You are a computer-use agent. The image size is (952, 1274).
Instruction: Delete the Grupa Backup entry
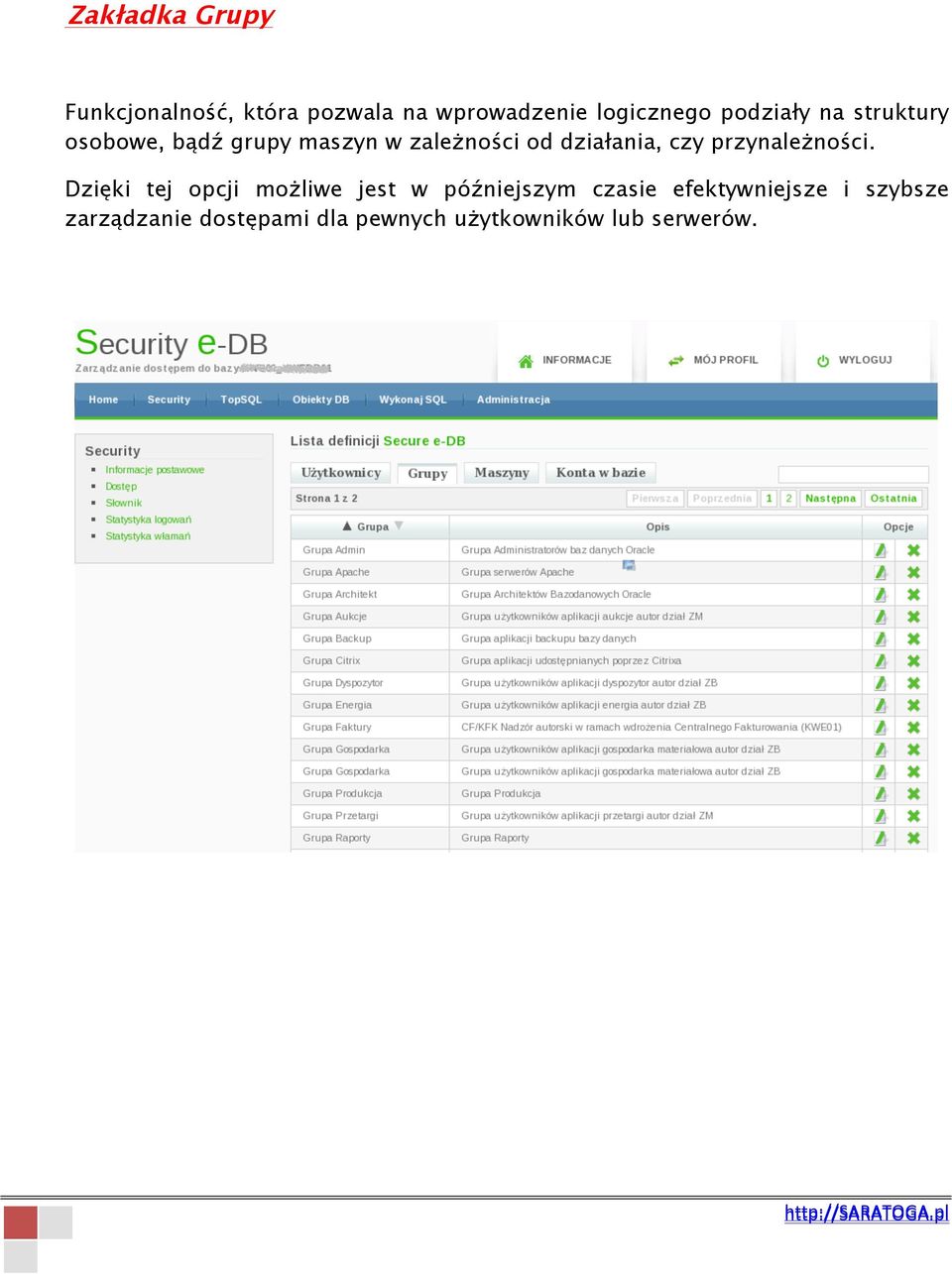pos(913,639)
